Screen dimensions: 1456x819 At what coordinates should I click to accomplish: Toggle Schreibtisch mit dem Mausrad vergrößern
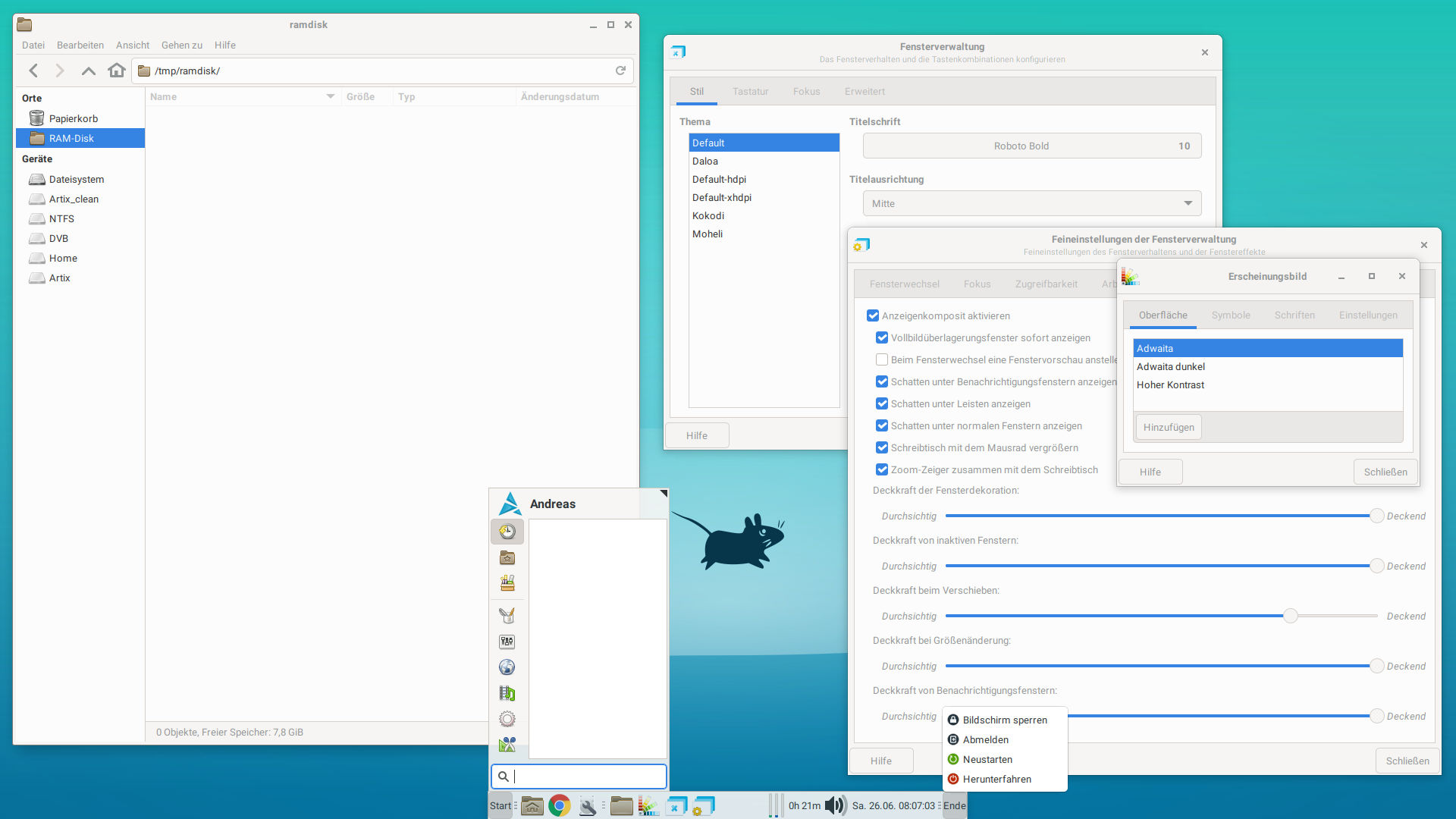coord(882,447)
